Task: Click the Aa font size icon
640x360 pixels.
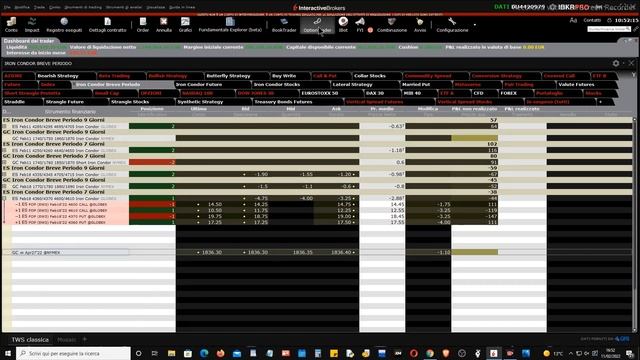Action: point(573,20)
